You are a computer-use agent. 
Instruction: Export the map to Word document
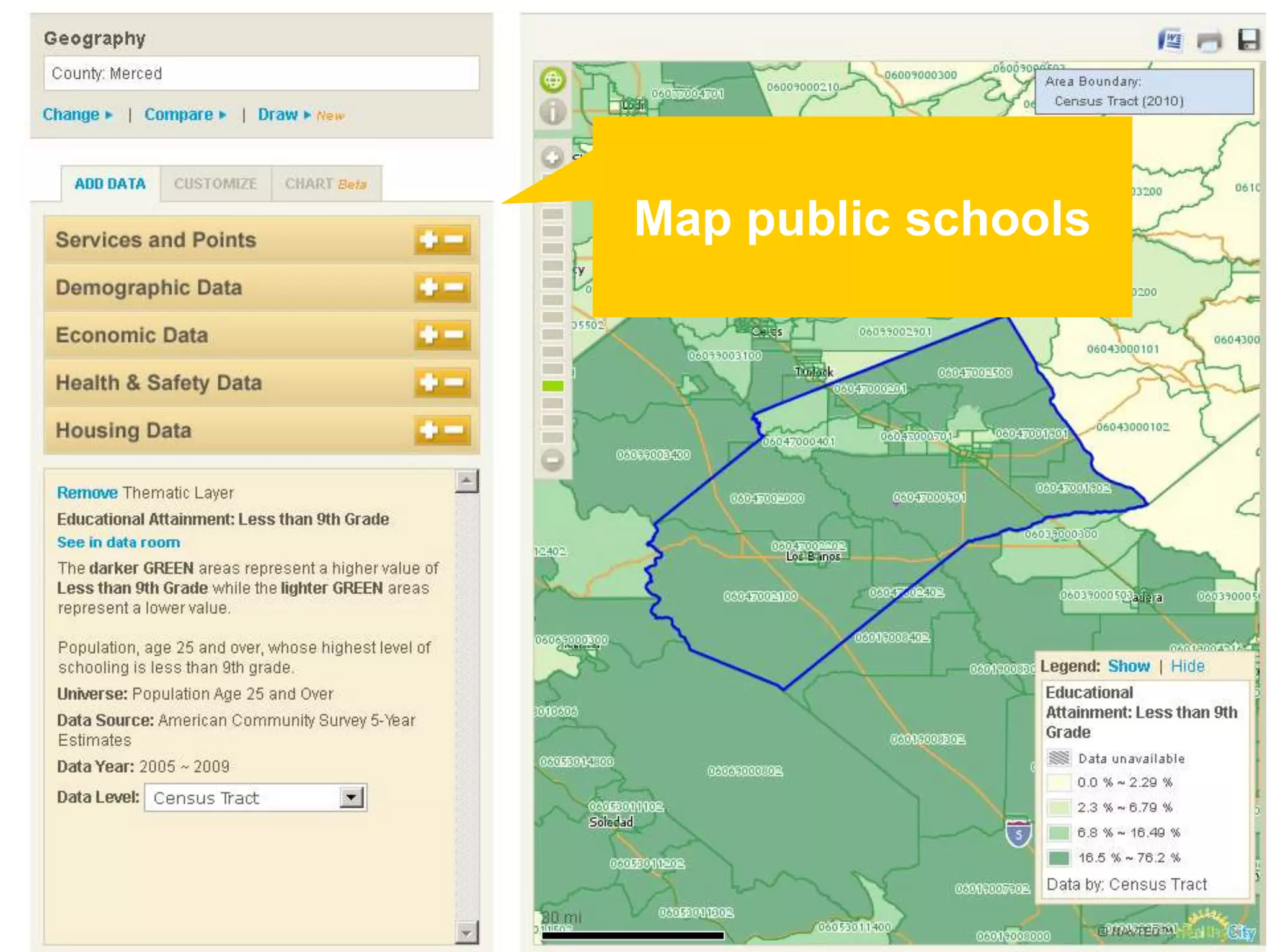pos(1170,41)
